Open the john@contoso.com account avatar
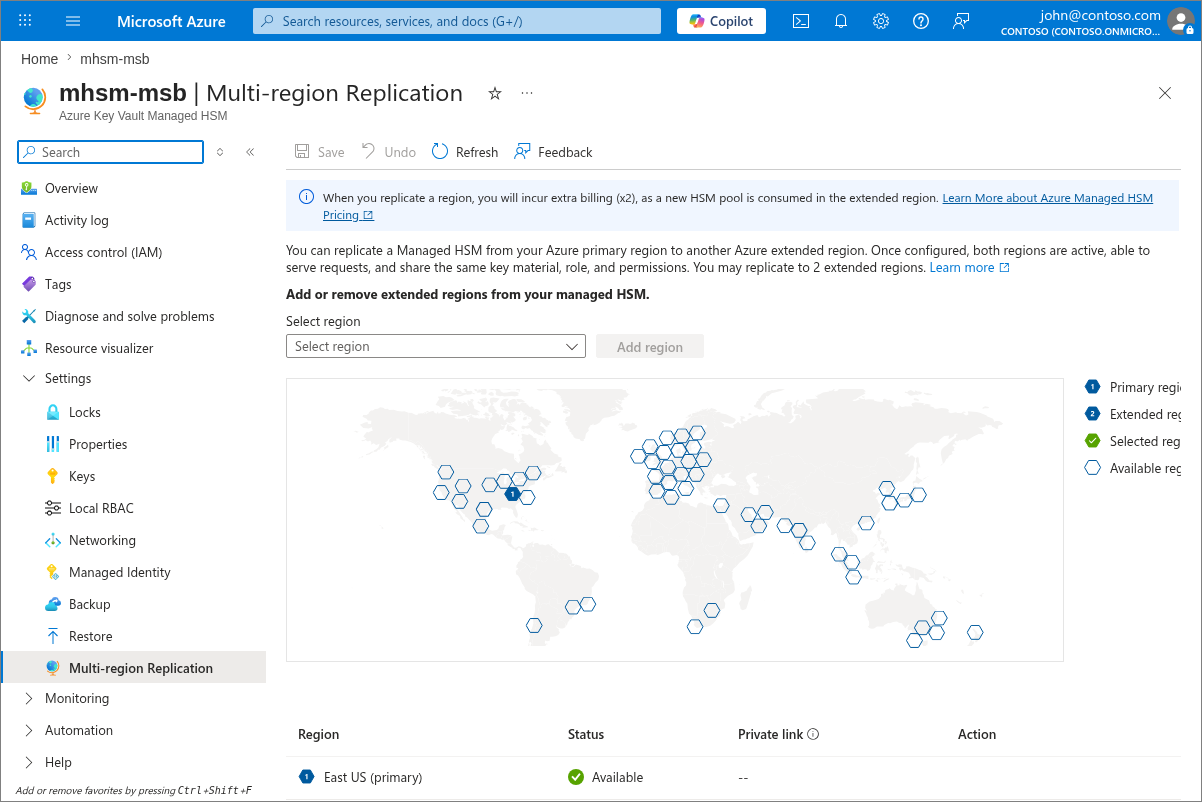Image resolution: width=1202 pixels, height=802 pixels. pos(1180,21)
